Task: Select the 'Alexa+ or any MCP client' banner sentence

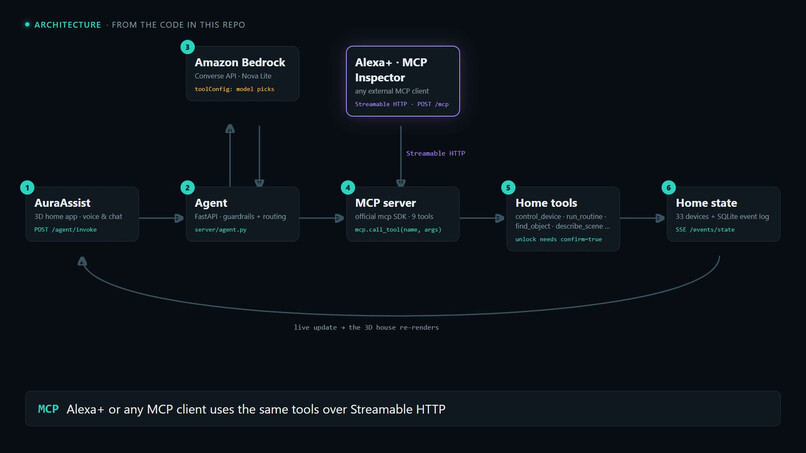Action: [x=256, y=409]
